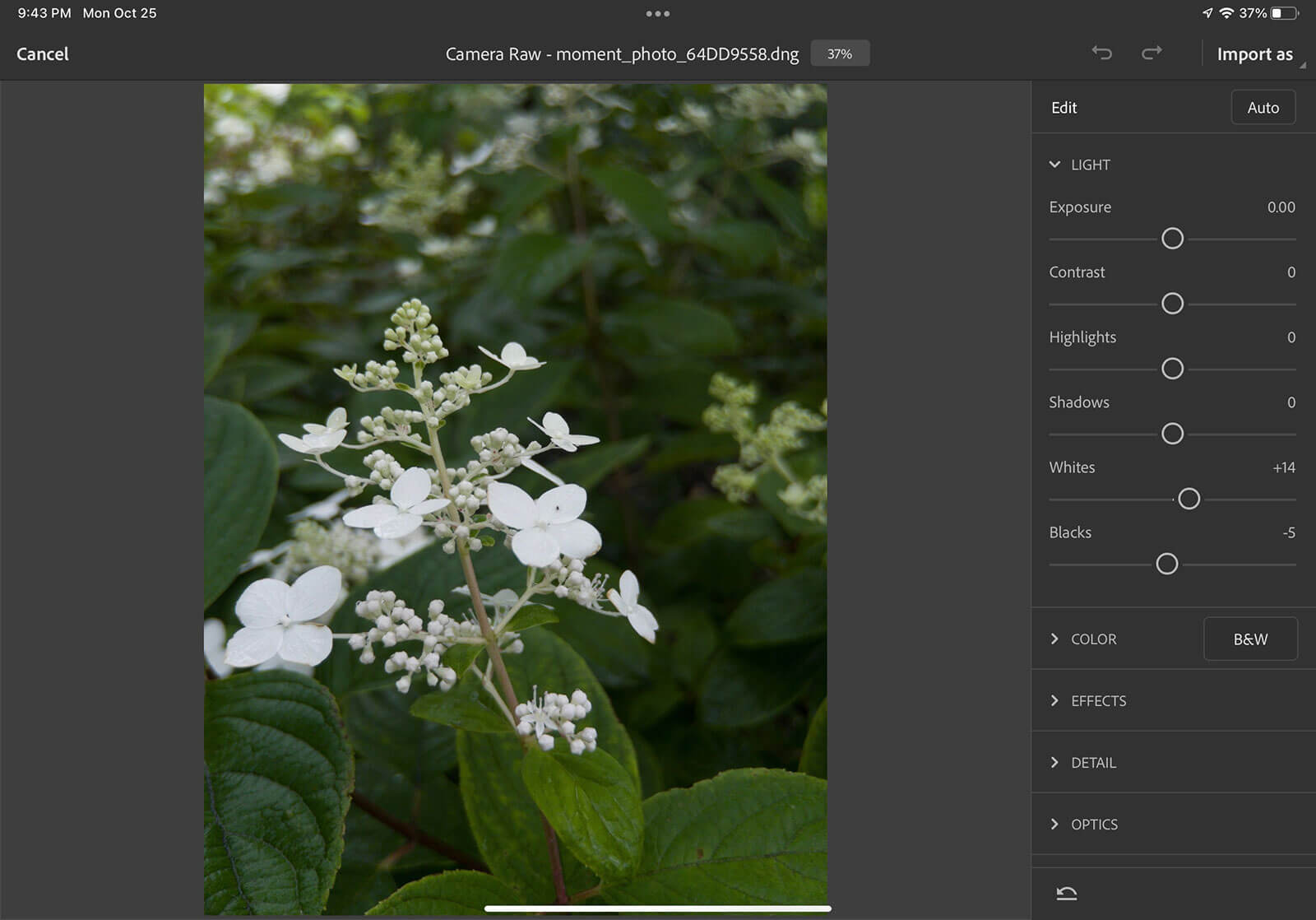Tap the Wi-Fi status icon
1316x920 pixels.
click(1226, 13)
